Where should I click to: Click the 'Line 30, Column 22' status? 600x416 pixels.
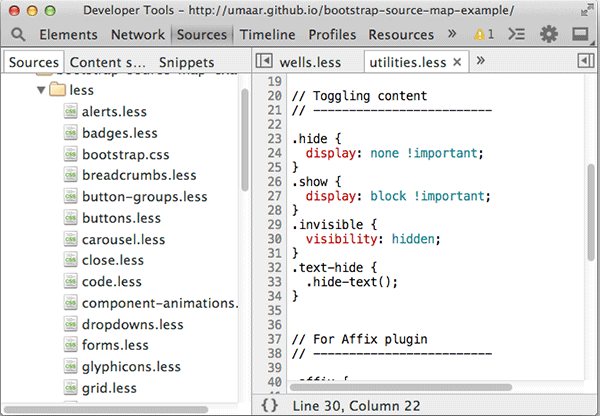(x=356, y=406)
